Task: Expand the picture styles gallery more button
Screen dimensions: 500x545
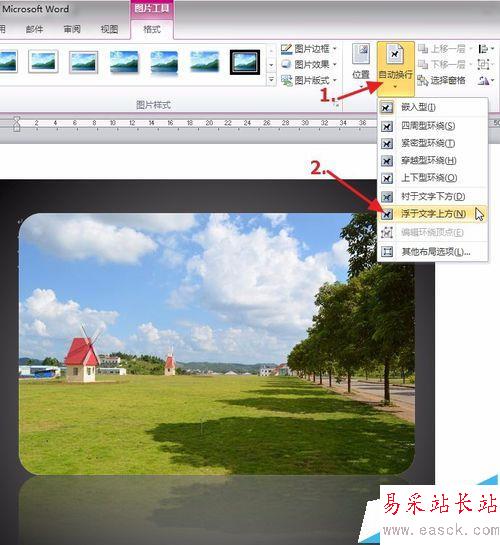Action: coord(271,80)
